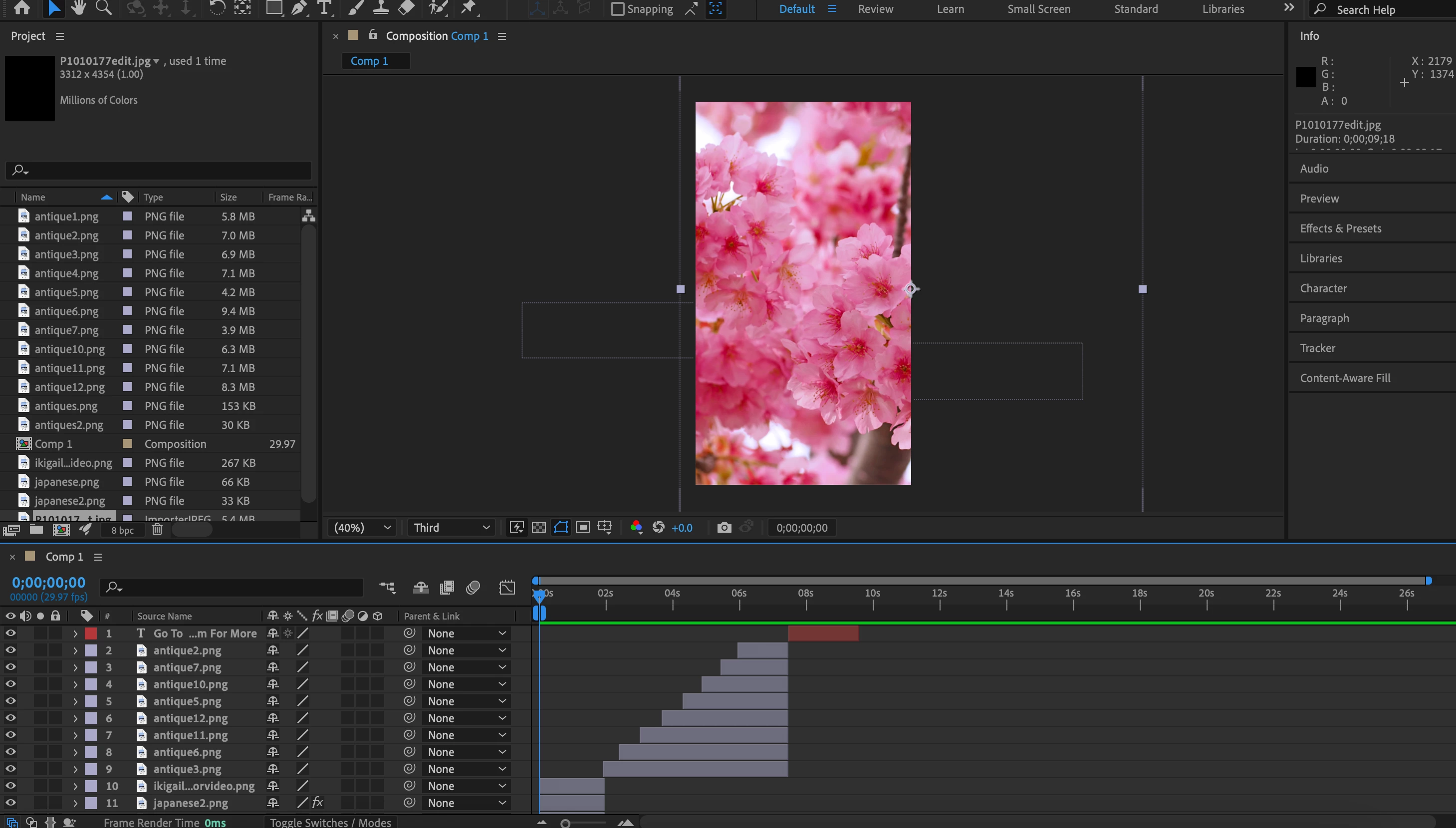Open the Effects & Presets panel
This screenshot has width=1456, height=828.
(x=1340, y=228)
